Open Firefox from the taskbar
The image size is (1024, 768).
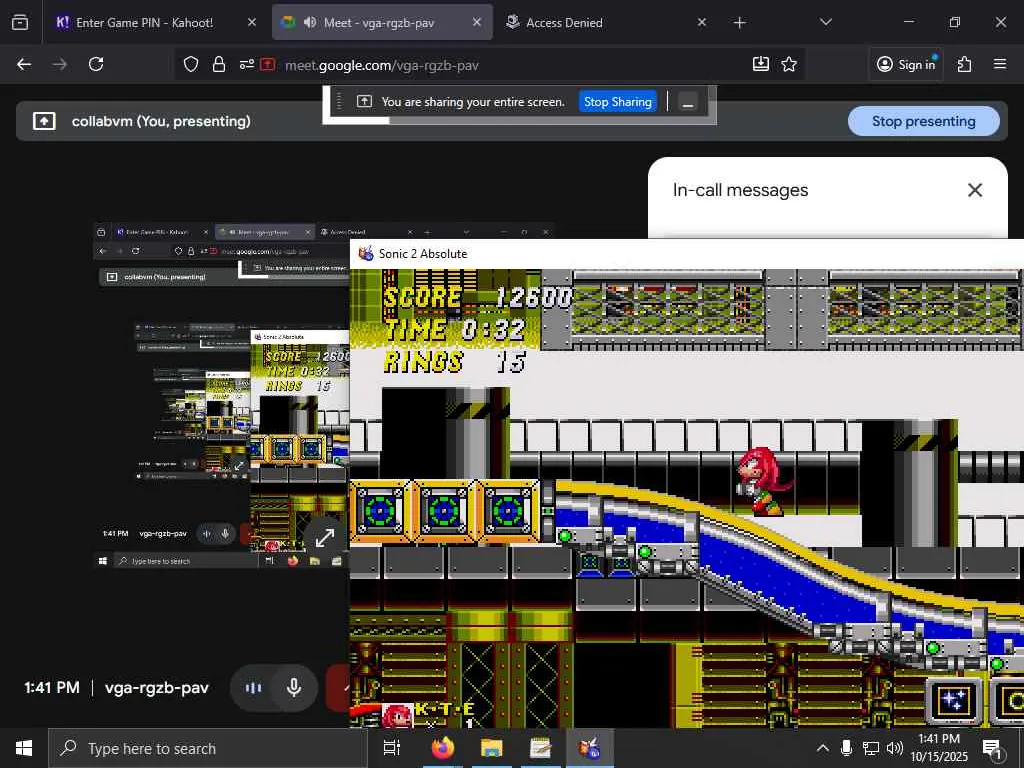[x=443, y=748]
